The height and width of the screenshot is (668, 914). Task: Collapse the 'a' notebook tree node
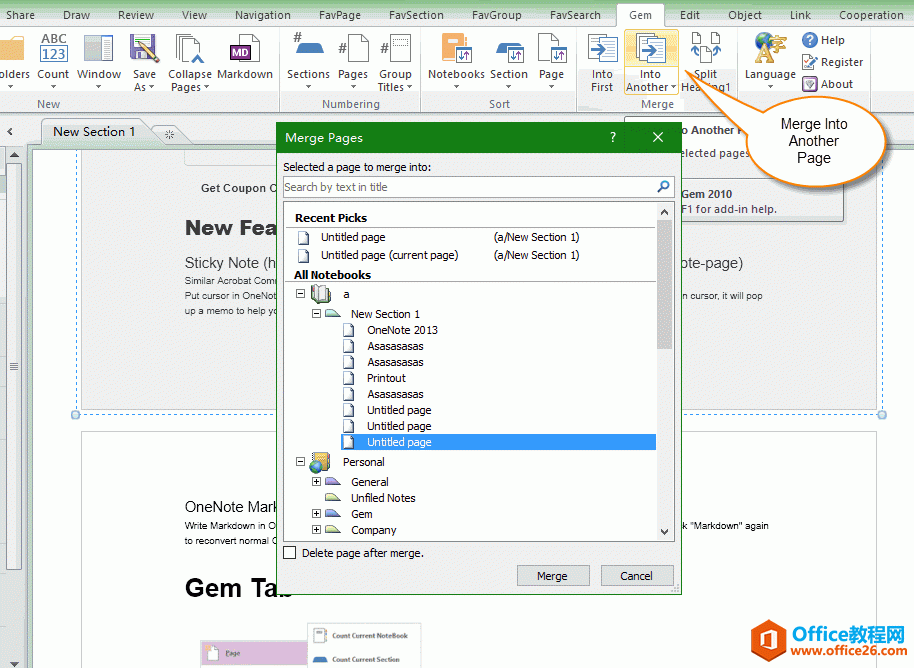(301, 294)
